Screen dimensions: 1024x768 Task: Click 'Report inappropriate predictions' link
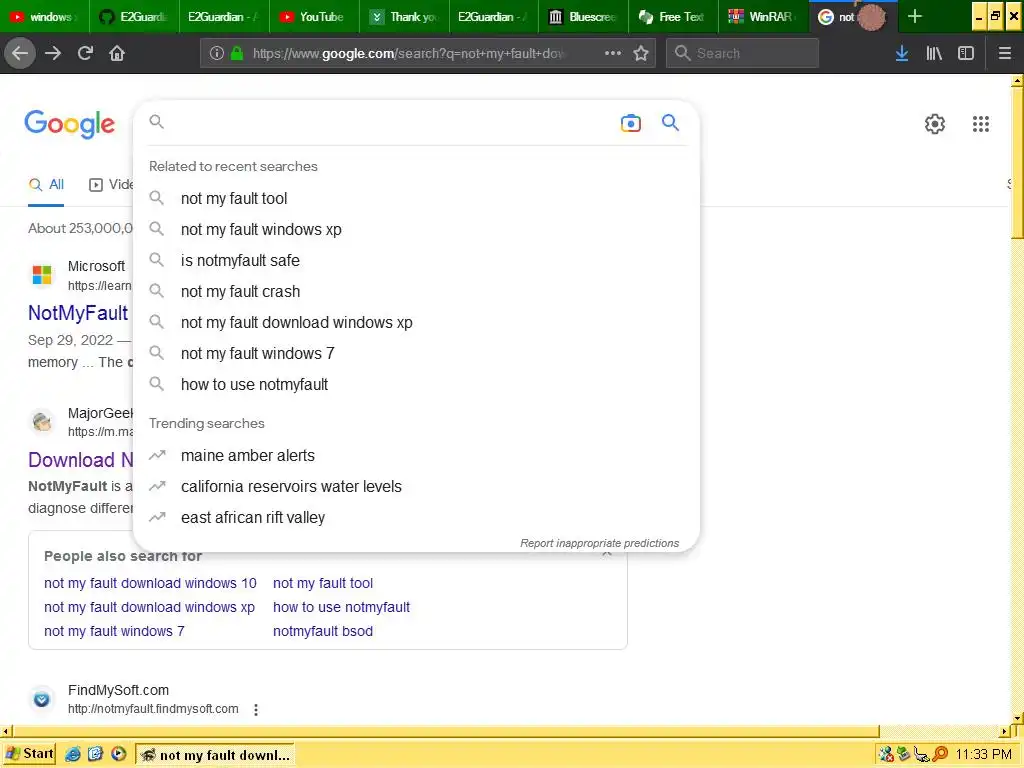(x=600, y=543)
